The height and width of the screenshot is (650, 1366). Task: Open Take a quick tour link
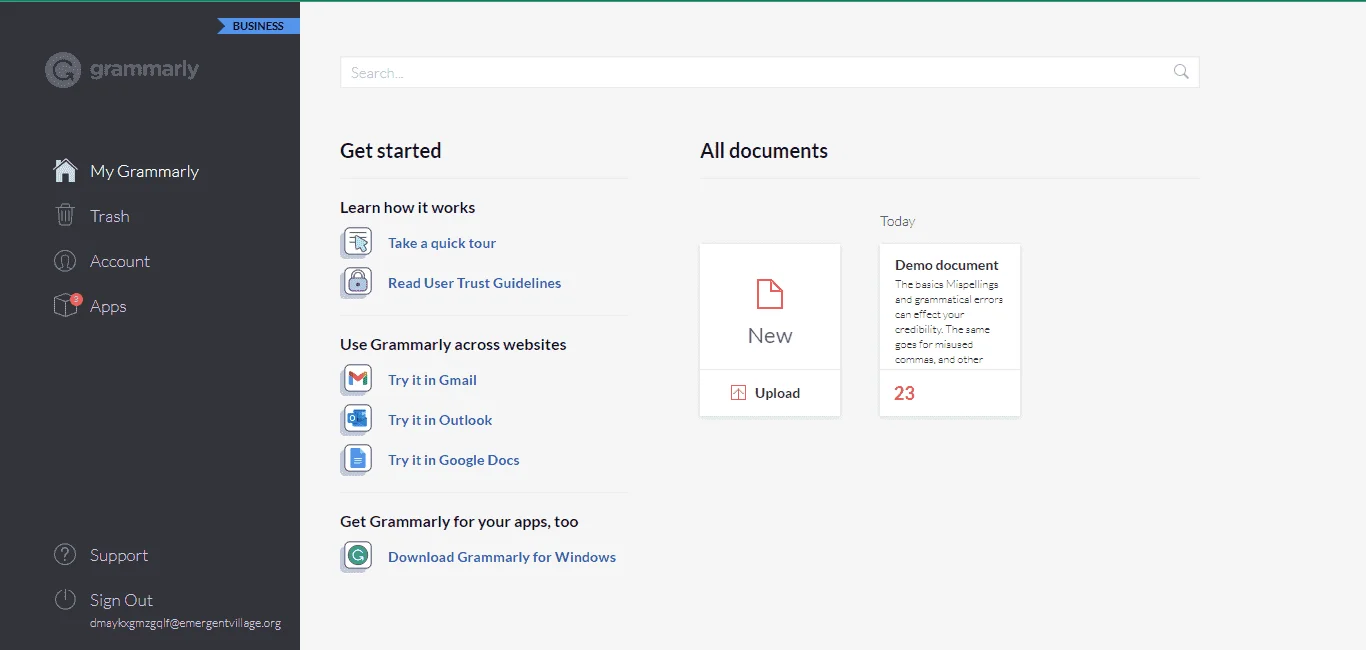(x=442, y=243)
